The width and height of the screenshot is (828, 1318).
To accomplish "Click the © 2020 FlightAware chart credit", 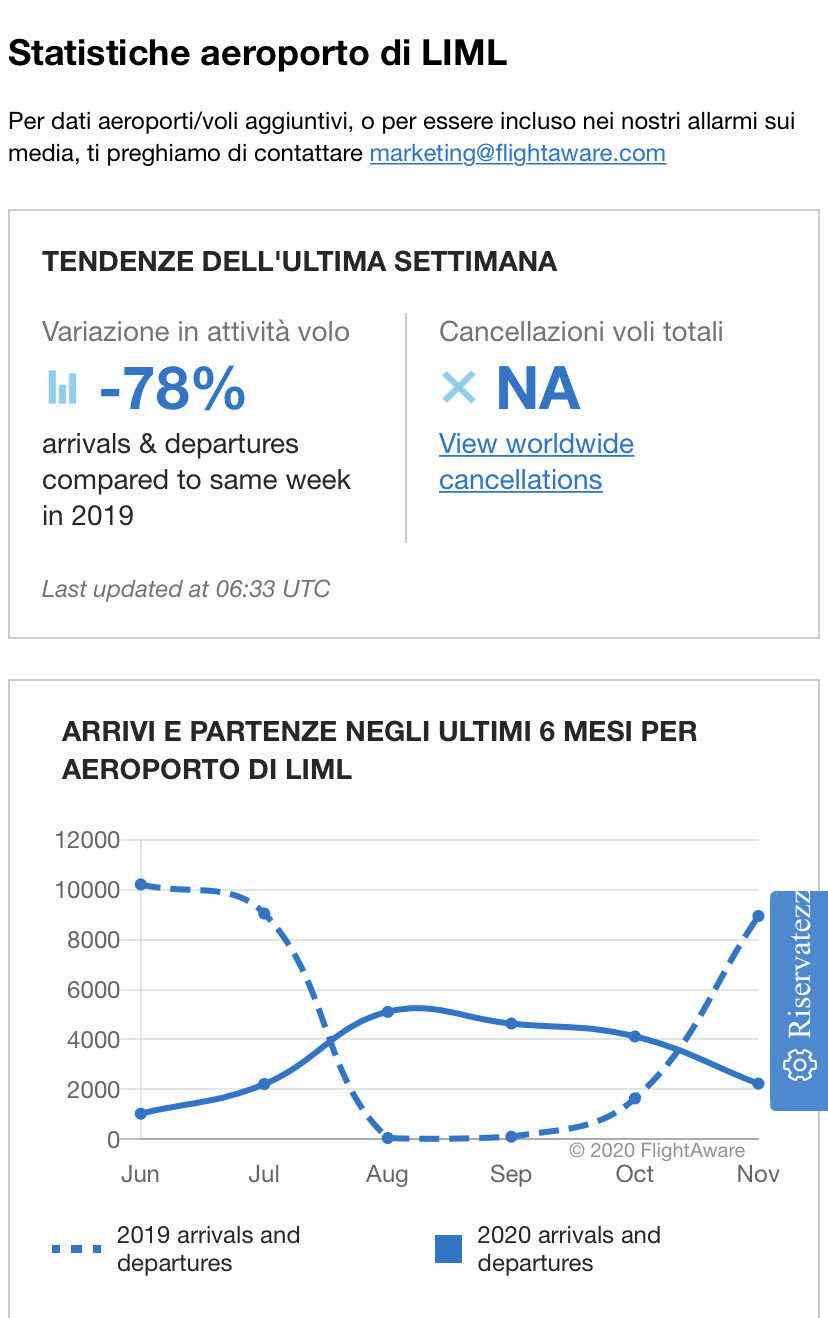I will pos(657,1150).
